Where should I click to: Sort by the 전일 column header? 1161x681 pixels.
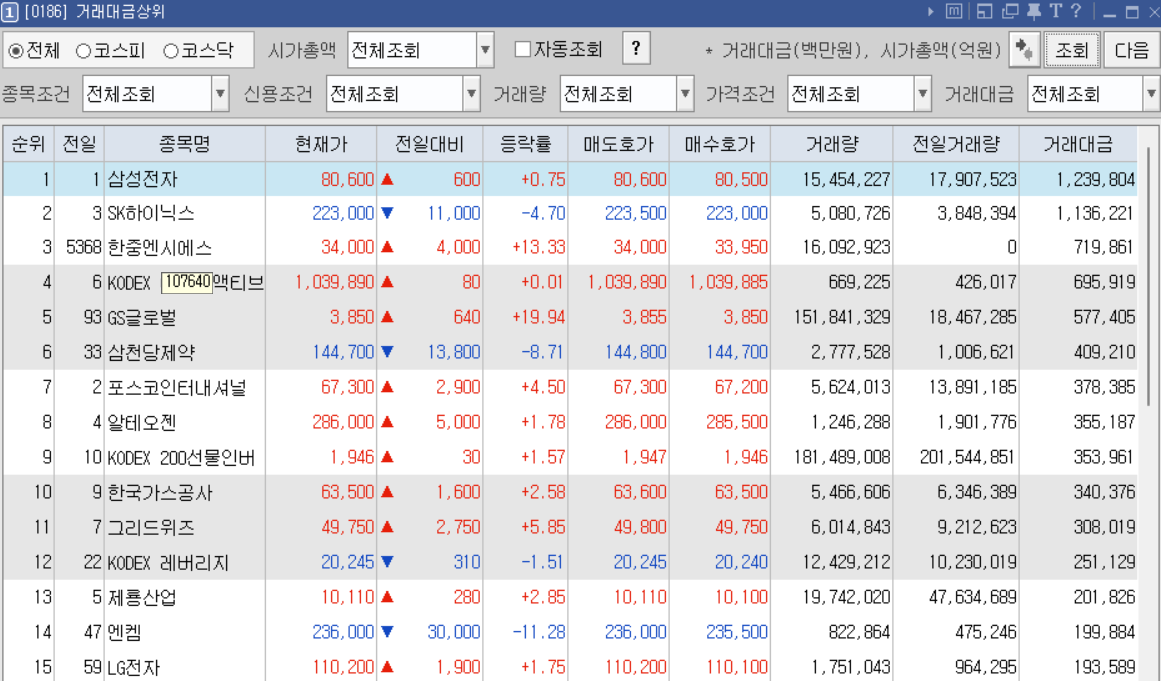point(79,144)
